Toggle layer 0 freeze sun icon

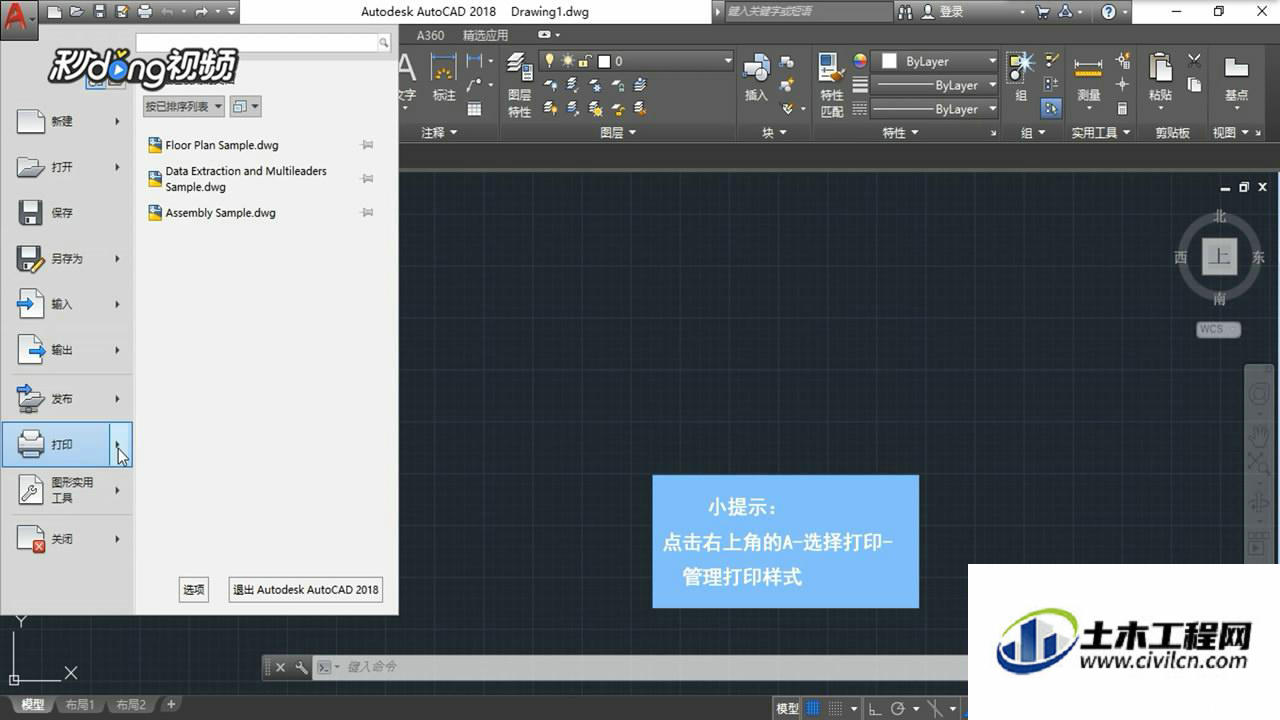pyautogui.click(x=567, y=61)
